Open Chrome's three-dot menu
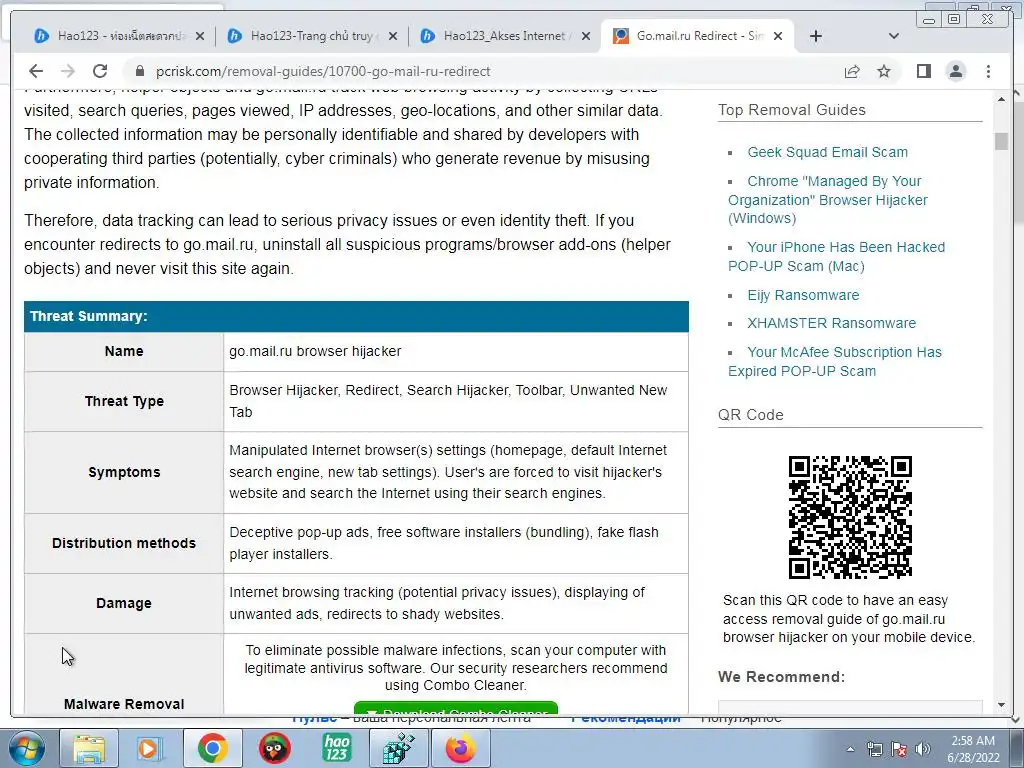The width and height of the screenshot is (1024, 768). point(988,71)
